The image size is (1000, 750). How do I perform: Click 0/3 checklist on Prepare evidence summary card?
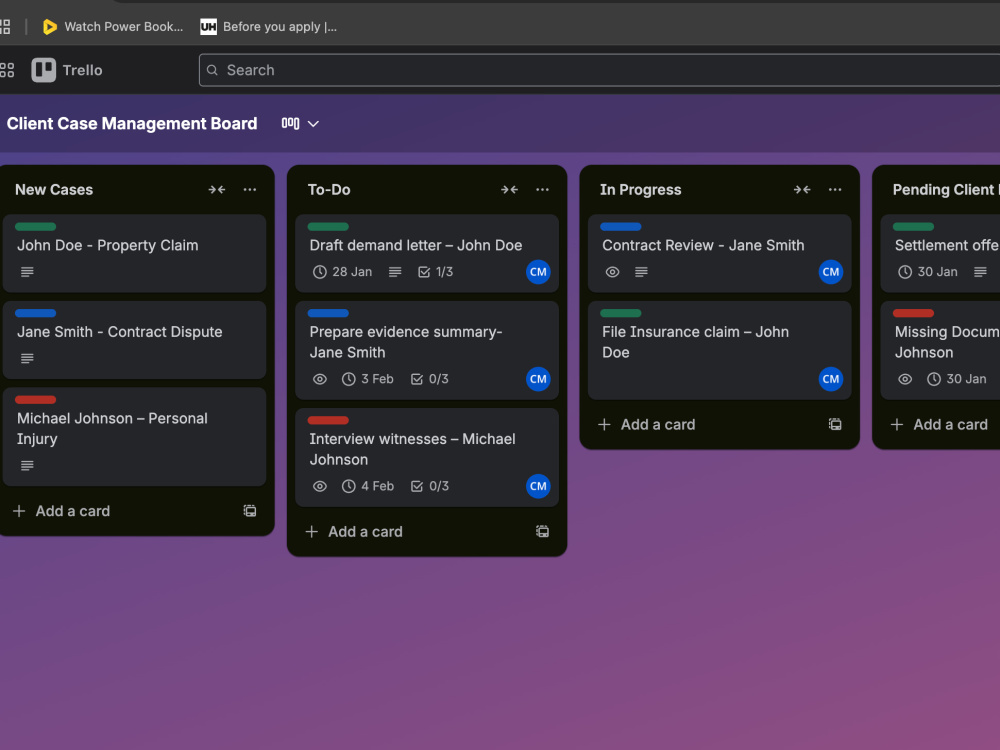pos(430,379)
